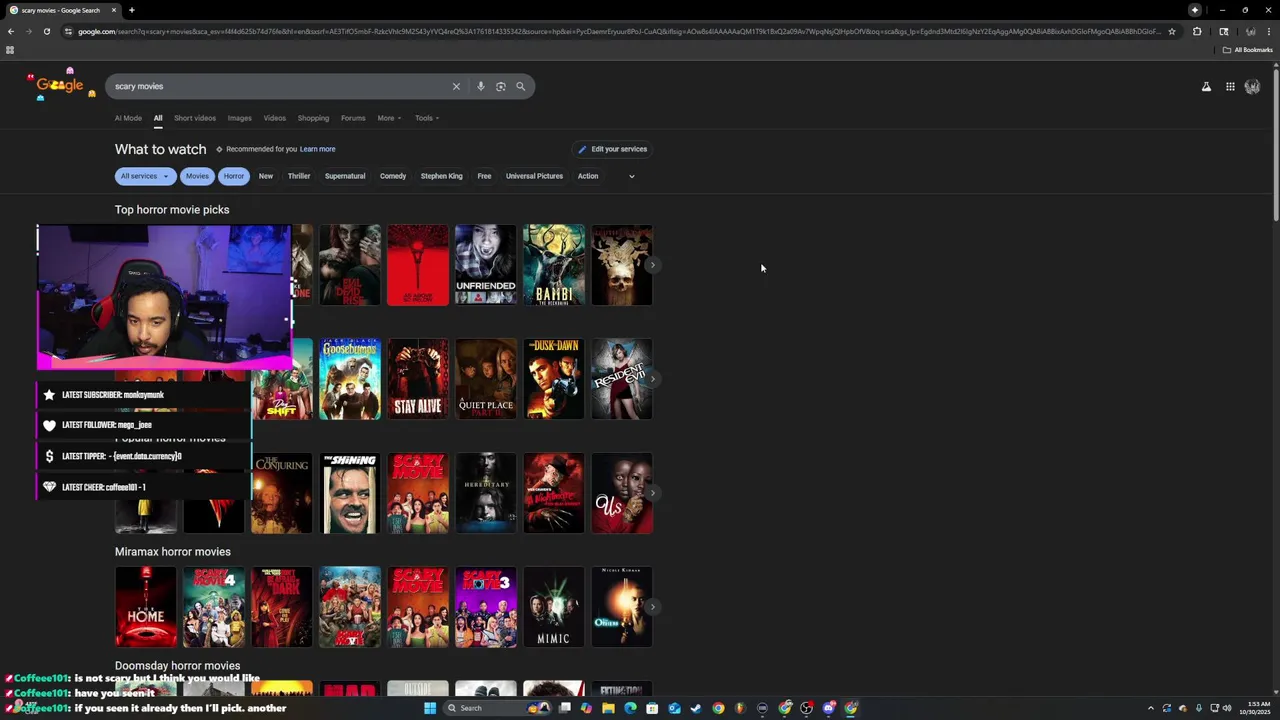Toggle the New filter chip
The height and width of the screenshot is (720, 1280).
pos(266,176)
